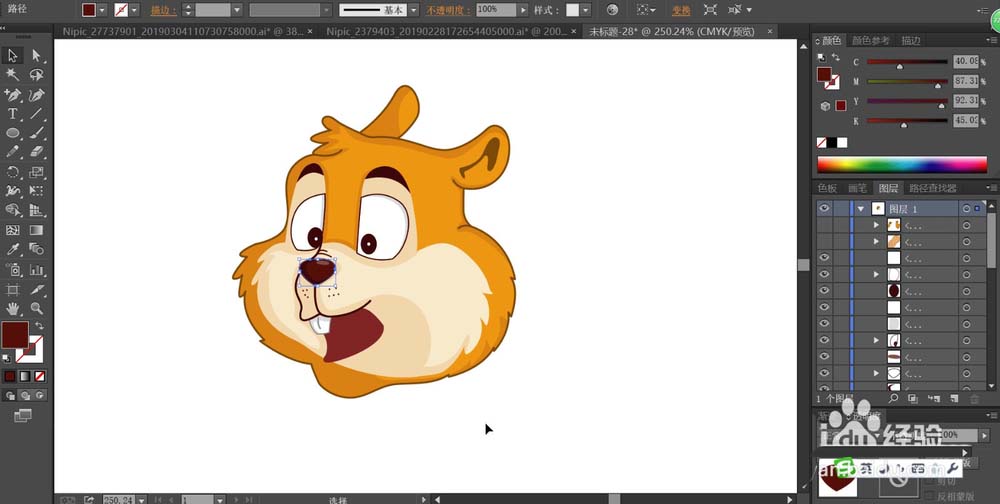Click the CMYK color spectrum bar

(x=902, y=164)
